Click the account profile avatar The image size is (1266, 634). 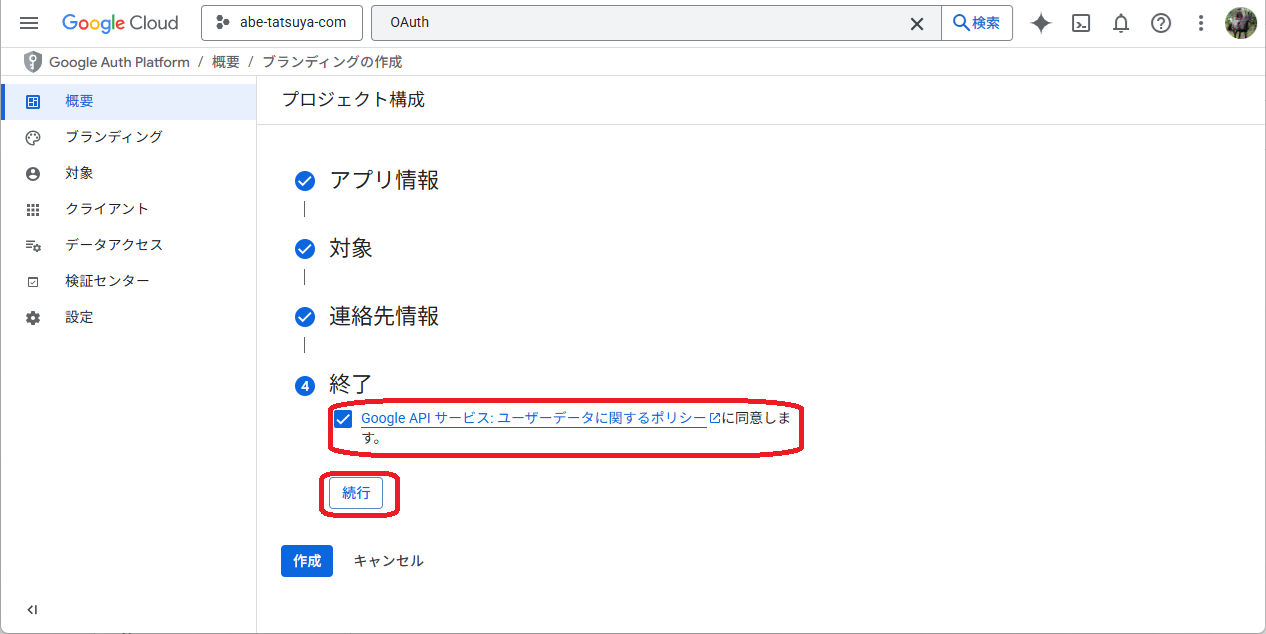pos(1240,23)
